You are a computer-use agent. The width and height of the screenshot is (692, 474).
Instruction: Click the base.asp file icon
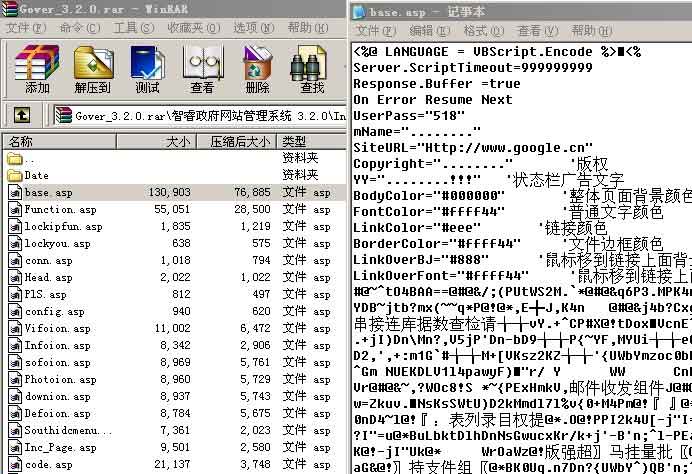tap(15, 192)
